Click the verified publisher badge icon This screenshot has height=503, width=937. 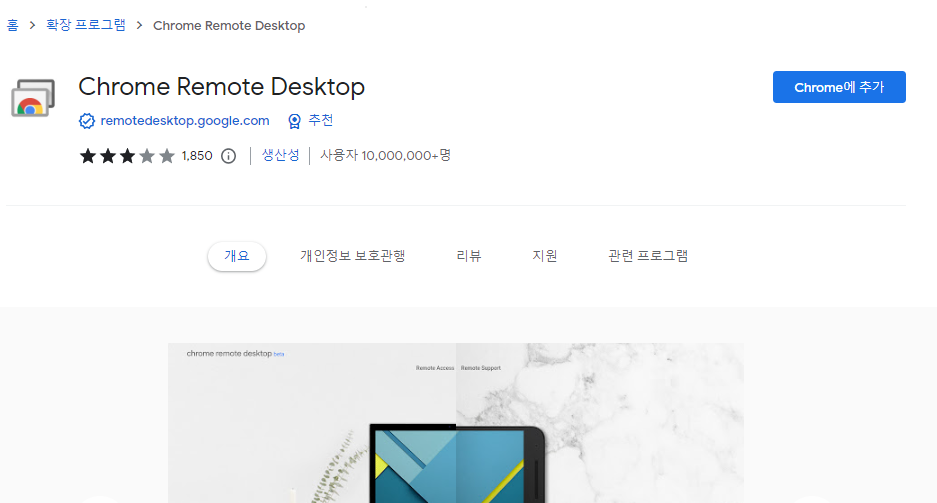tap(87, 121)
